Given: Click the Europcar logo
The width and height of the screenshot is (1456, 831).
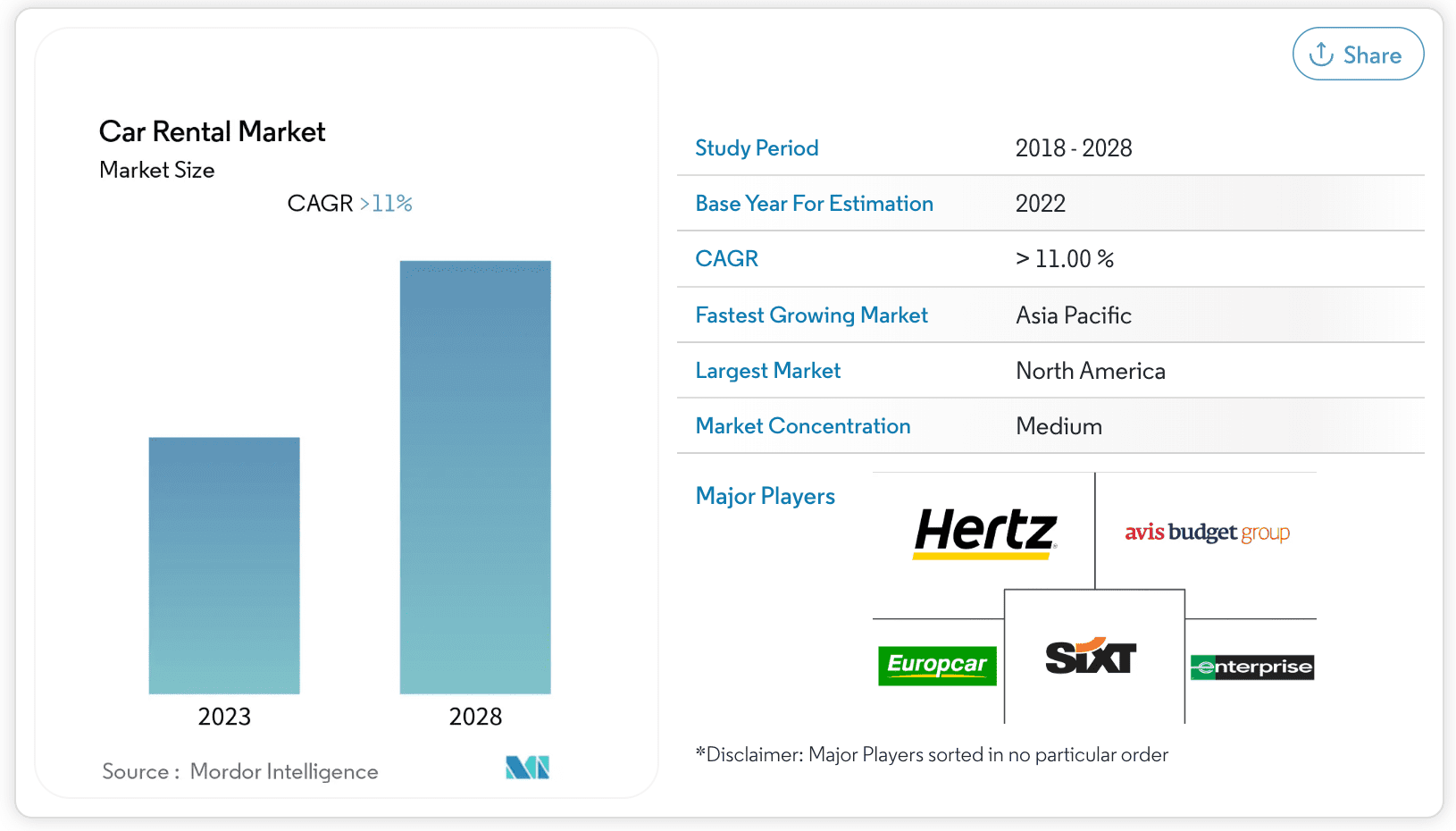Looking at the screenshot, I should [x=937, y=666].
